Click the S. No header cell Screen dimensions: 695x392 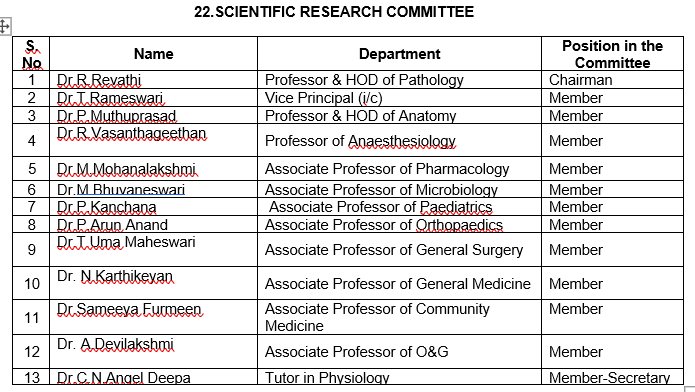[x=31, y=54]
